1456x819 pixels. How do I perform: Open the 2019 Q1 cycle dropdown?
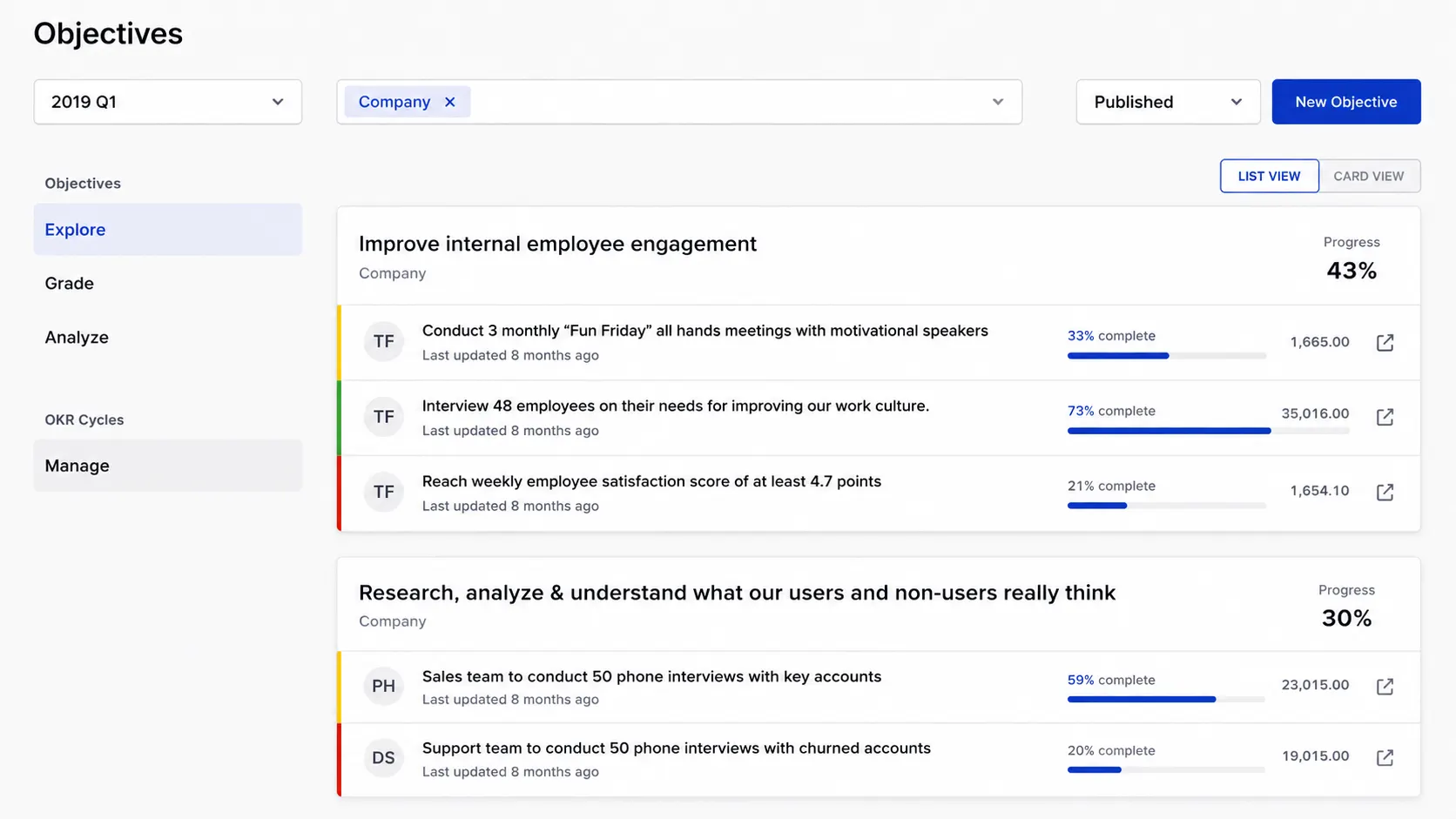pos(168,102)
